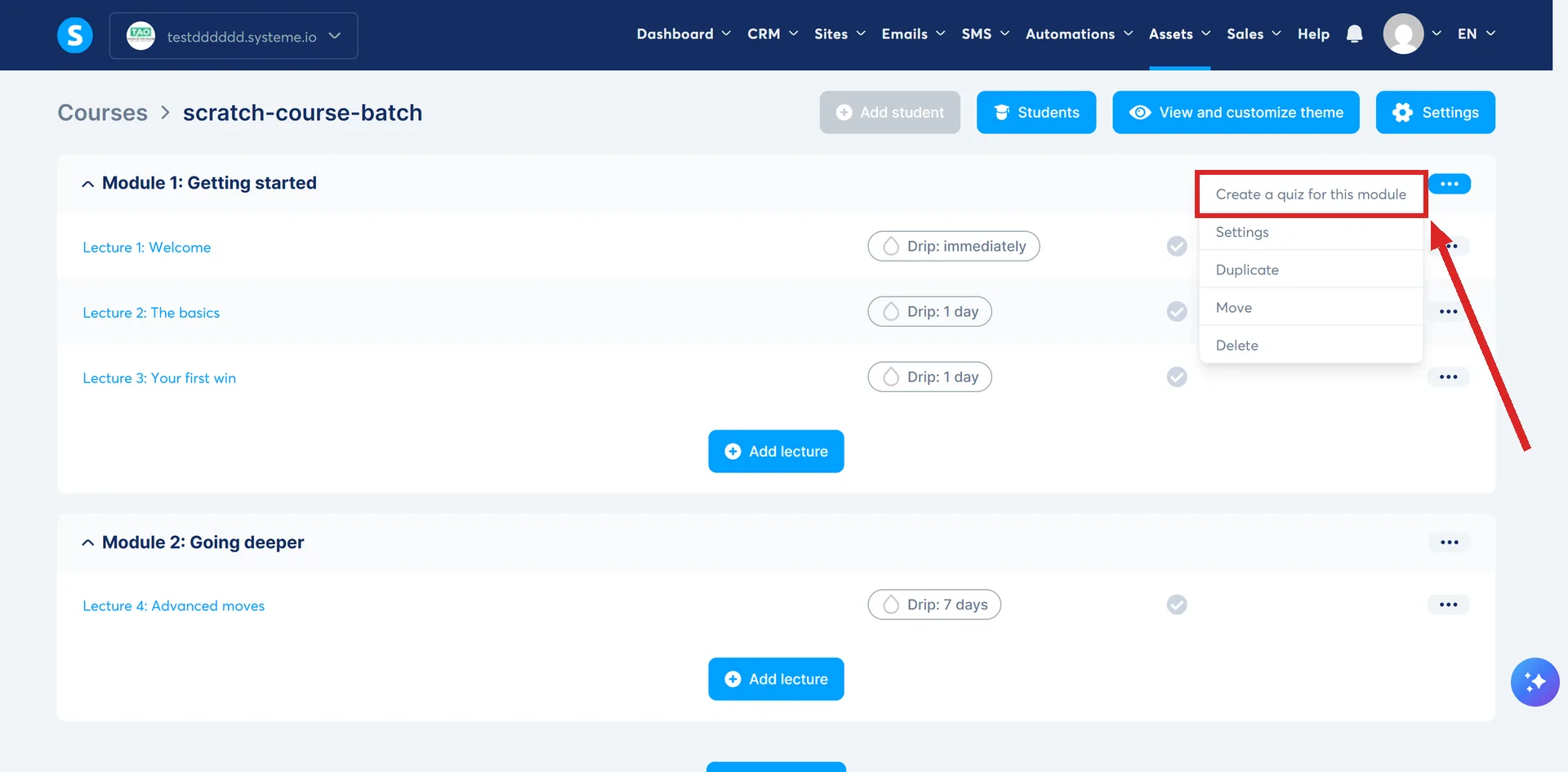
Task: Expand the Emails nav menu
Action: click(x=913, y=33)
